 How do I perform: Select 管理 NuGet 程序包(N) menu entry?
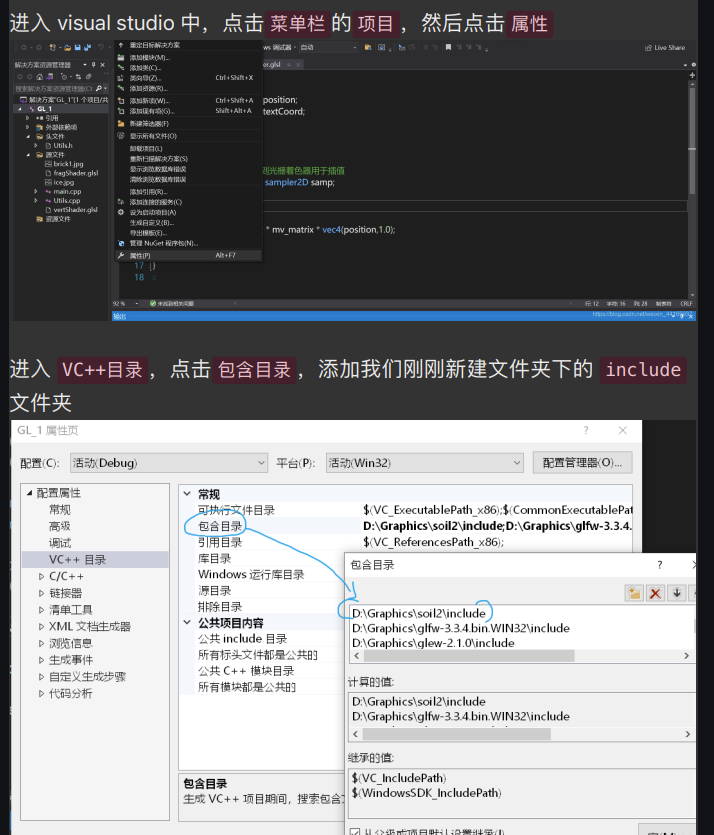[188, 243]
